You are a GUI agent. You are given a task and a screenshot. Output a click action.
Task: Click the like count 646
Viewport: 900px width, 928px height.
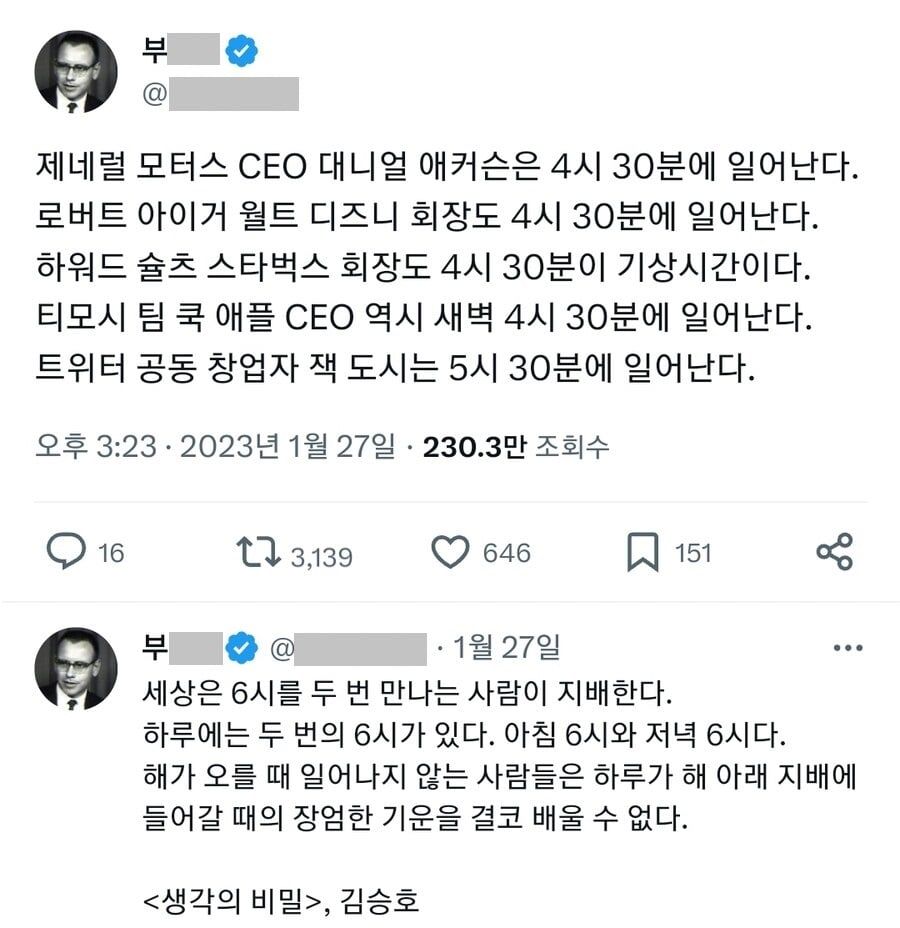(506, 552)
